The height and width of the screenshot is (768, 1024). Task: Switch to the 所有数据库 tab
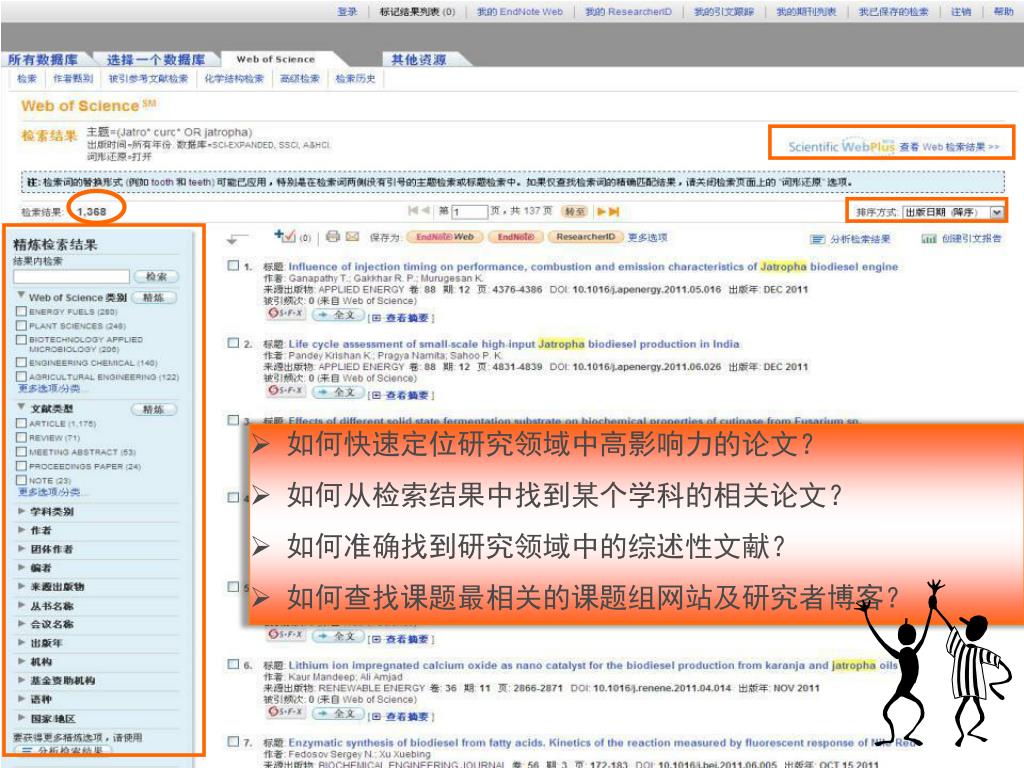coord(43,59)
